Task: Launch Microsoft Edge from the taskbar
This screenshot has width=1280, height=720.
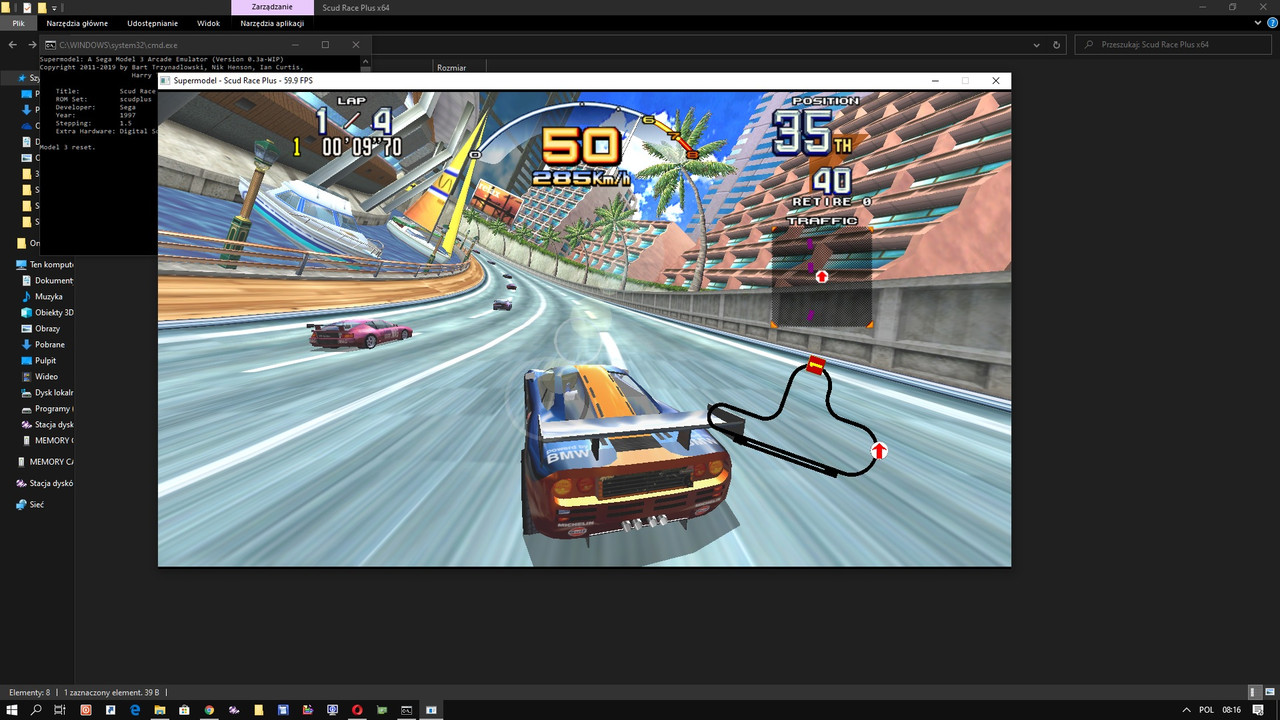Action: (135, 710)
